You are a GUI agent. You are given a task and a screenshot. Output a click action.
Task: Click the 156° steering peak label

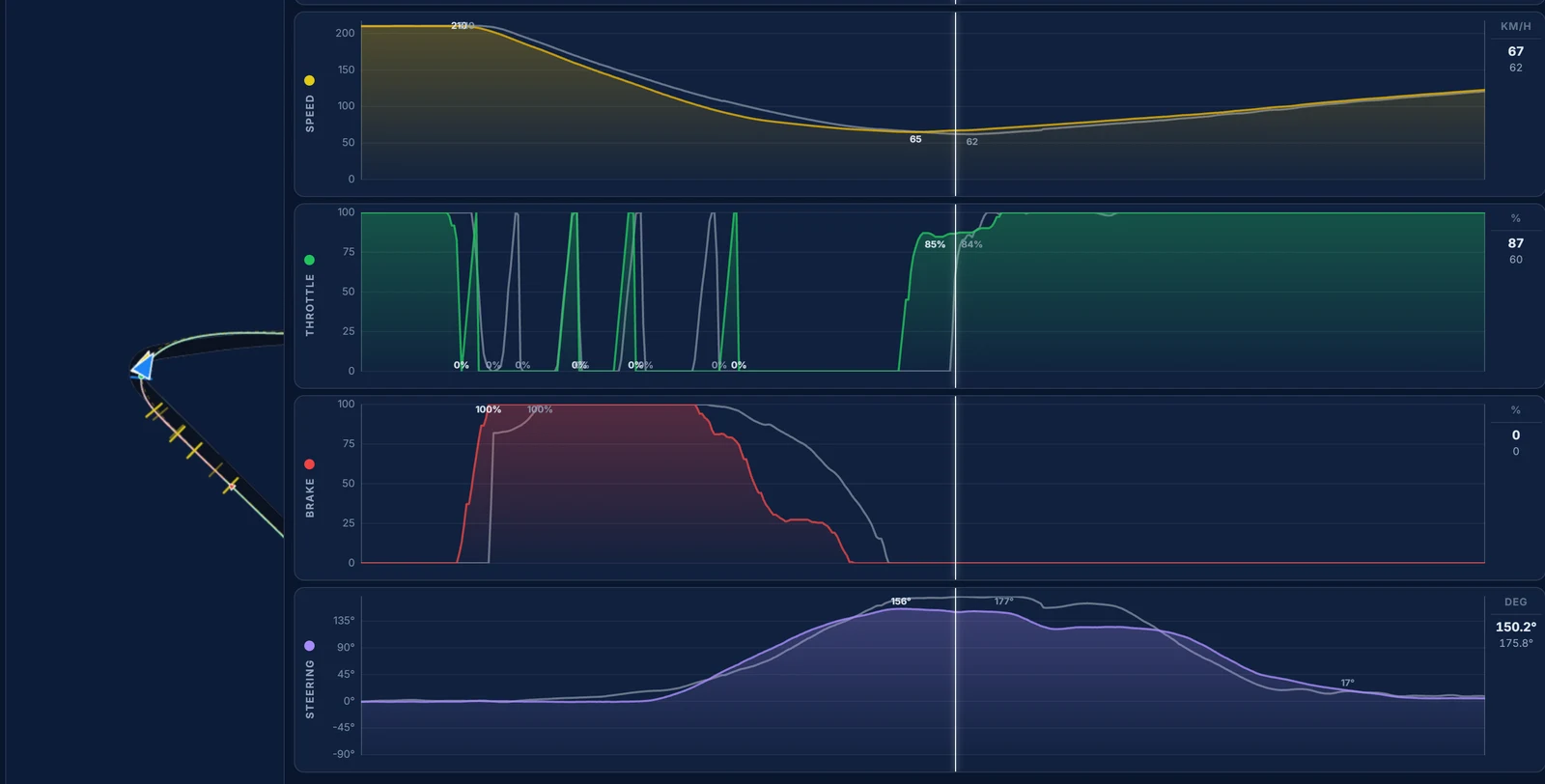[x=900, y=602]
